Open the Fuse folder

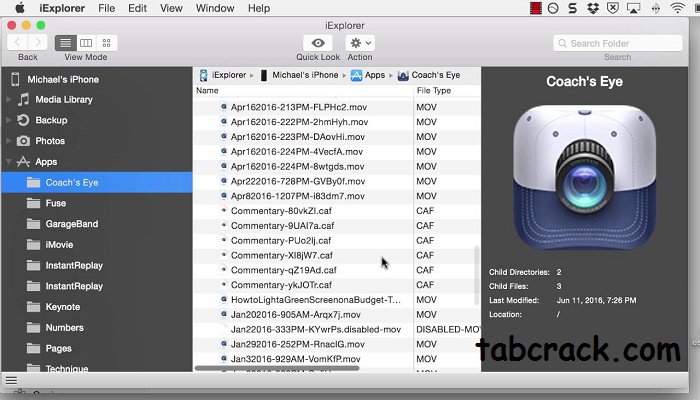coord(97,203)
